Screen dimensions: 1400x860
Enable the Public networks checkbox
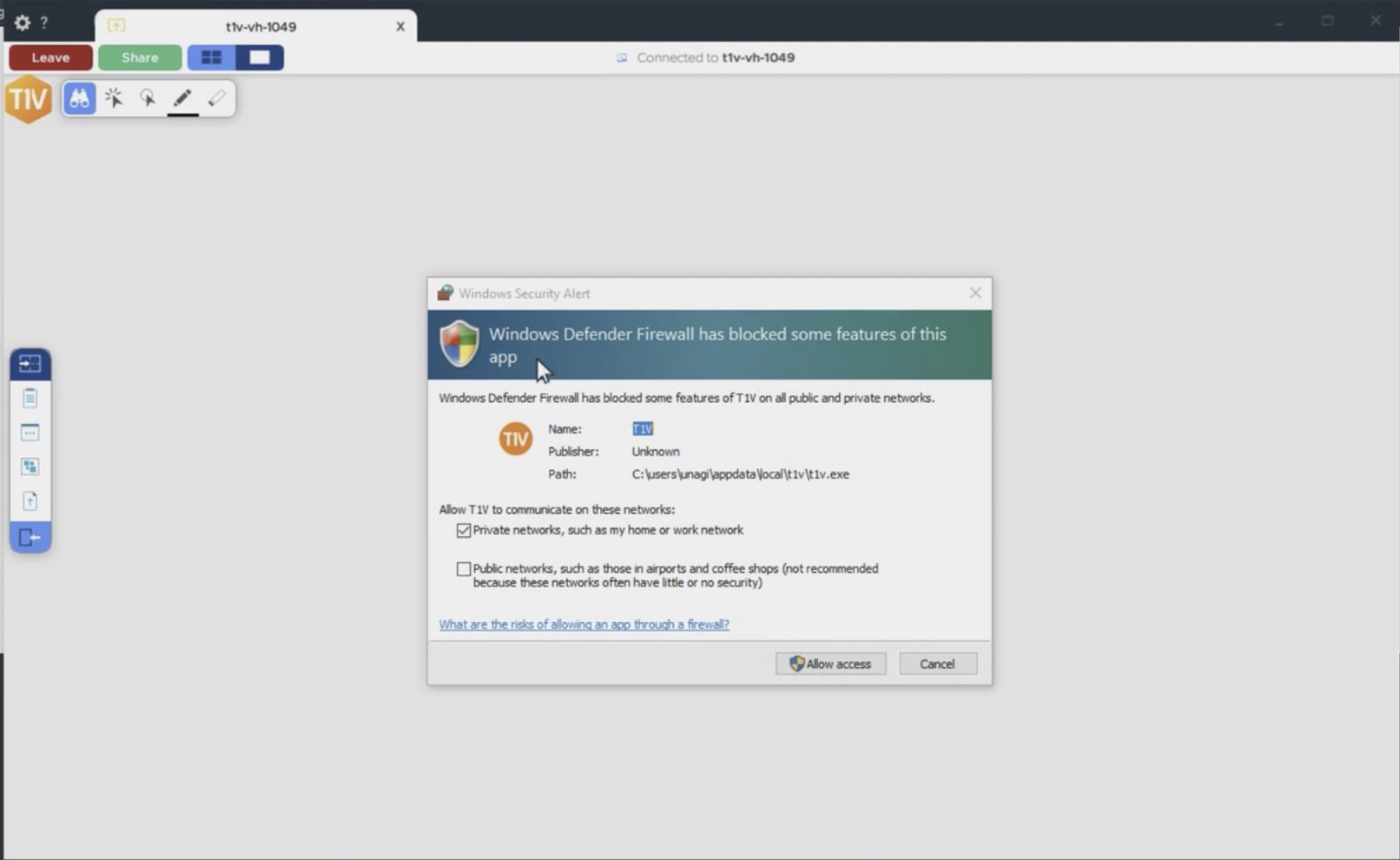click(464, 569)
